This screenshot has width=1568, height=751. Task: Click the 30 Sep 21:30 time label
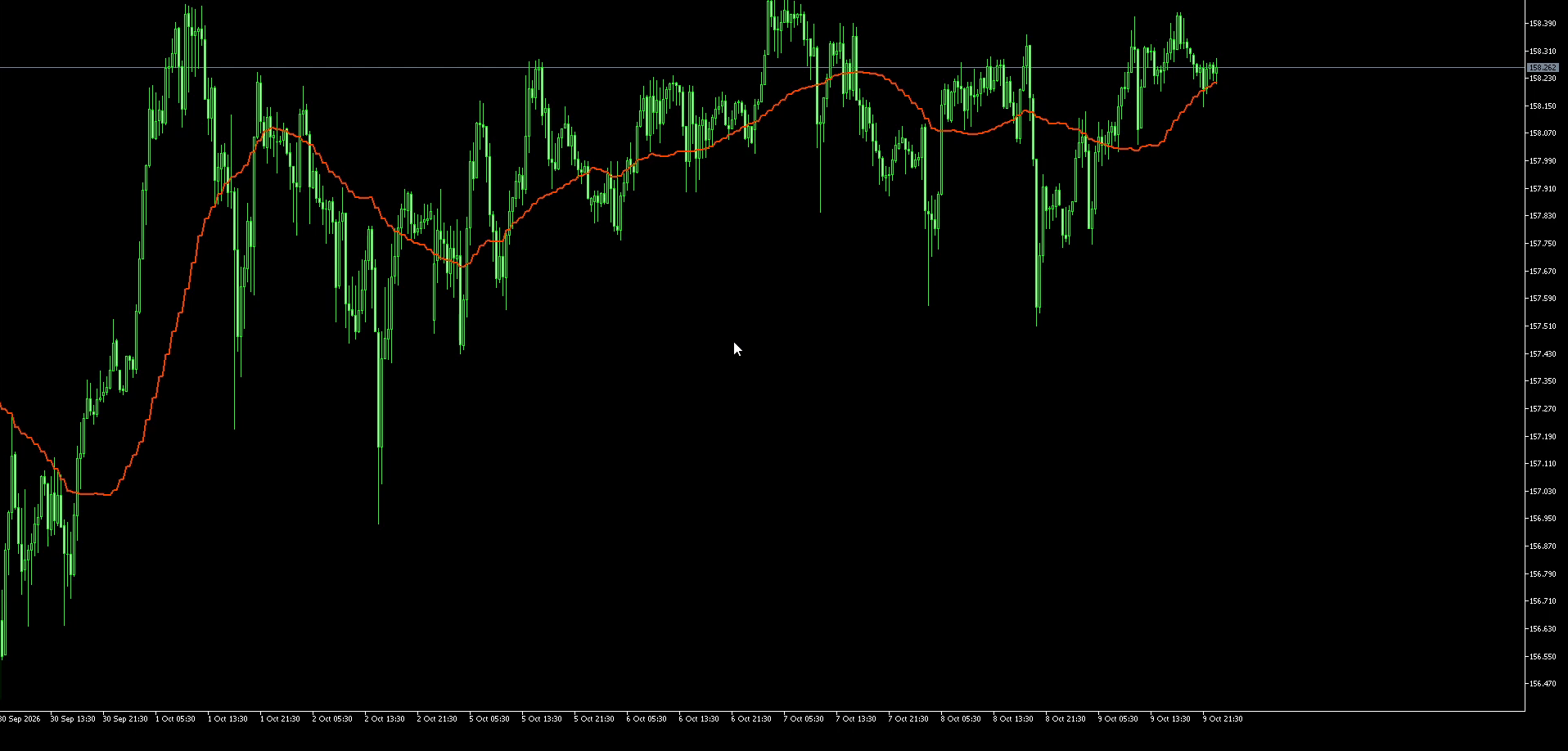click(125, 719)
